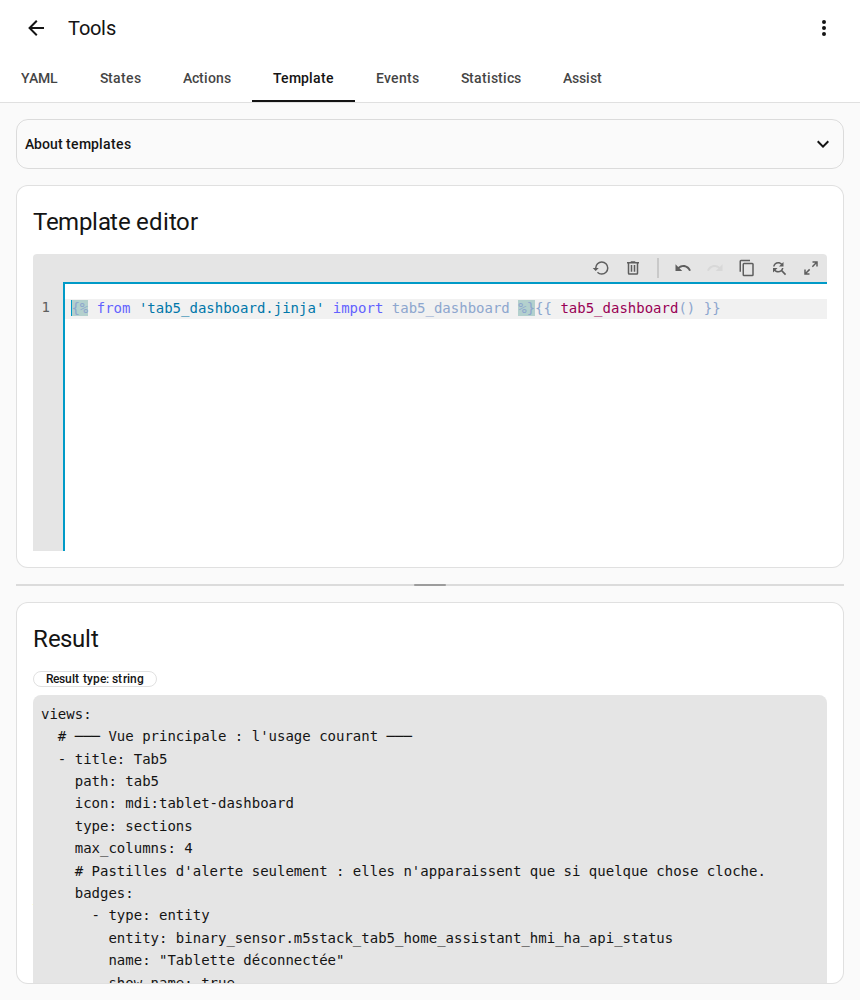This screenshot has height=1000, width=860.
Task: Reset template to demo icon
Action: pyautogui.click(x=600, y=268)
